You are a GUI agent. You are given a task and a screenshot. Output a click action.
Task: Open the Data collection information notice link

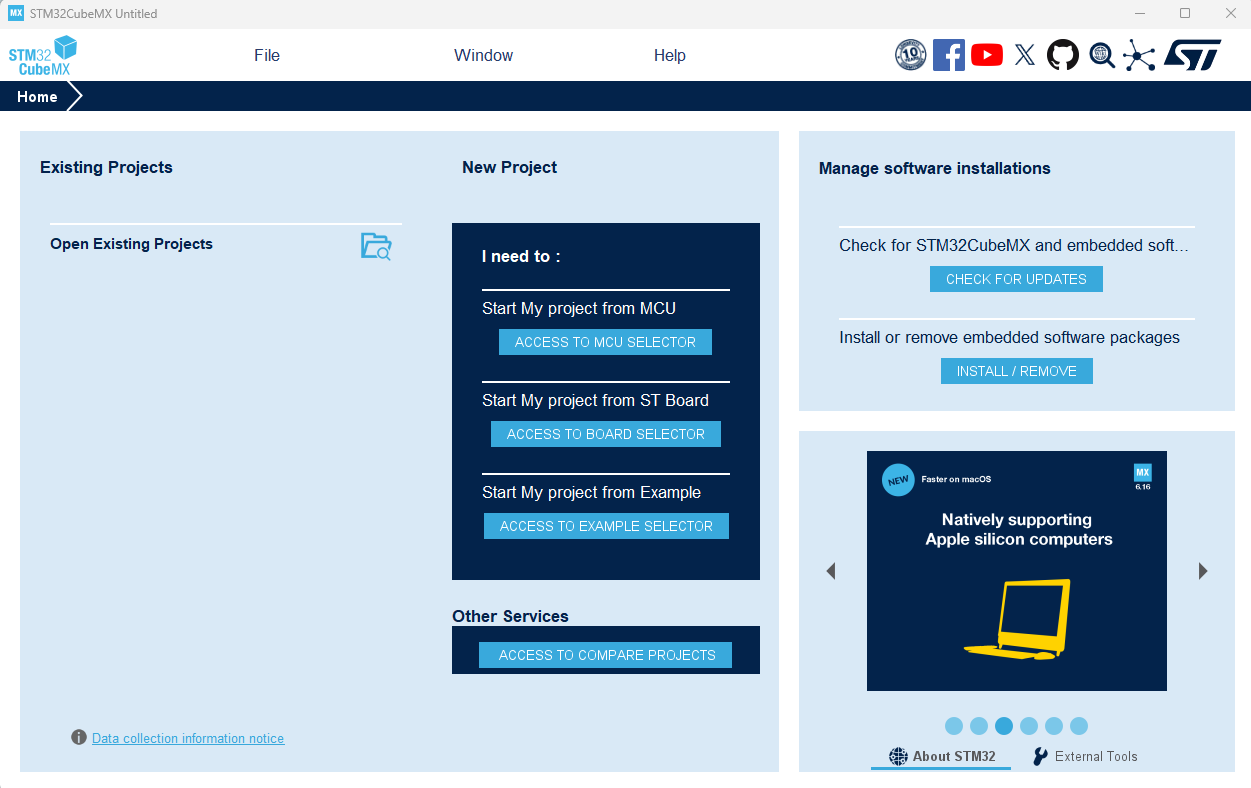point(188,739)
